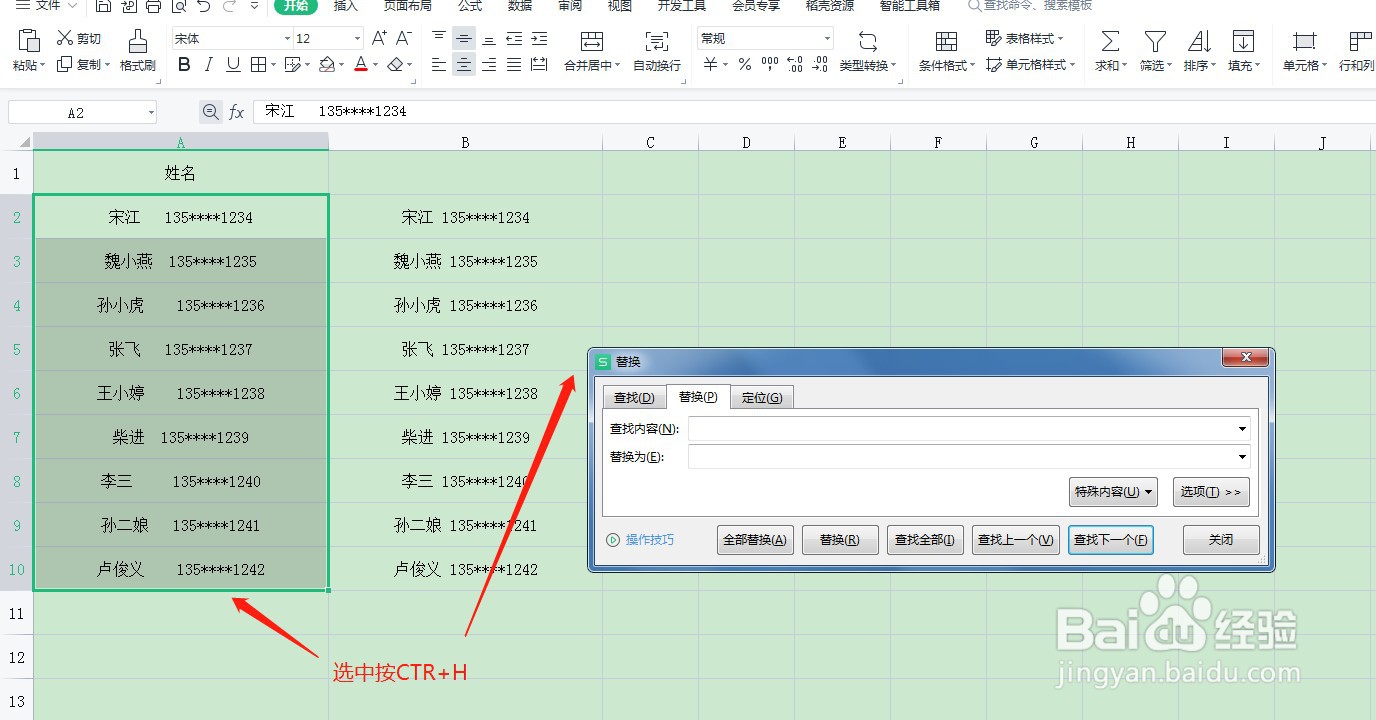The image size is (1376, 720).
Task: Click Replace All (全部替换) button
Action: pos(755,540)
